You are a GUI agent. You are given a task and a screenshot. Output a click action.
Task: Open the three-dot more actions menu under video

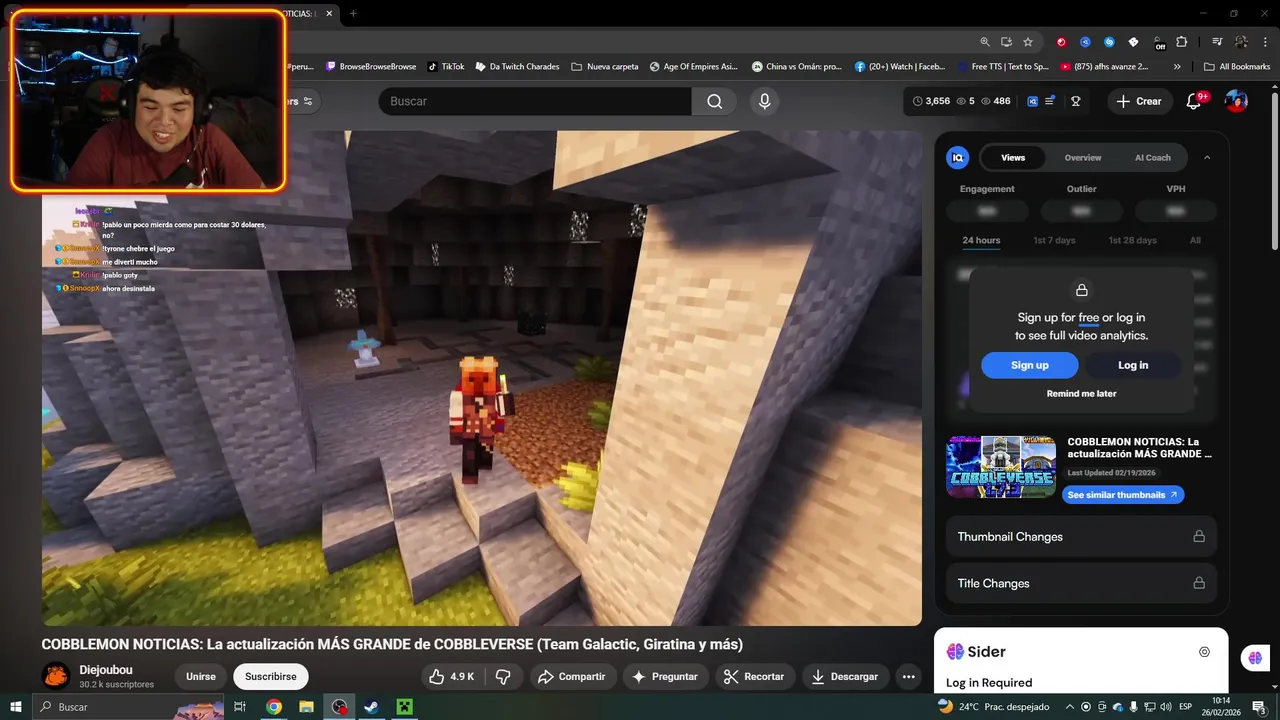[908, 676]
